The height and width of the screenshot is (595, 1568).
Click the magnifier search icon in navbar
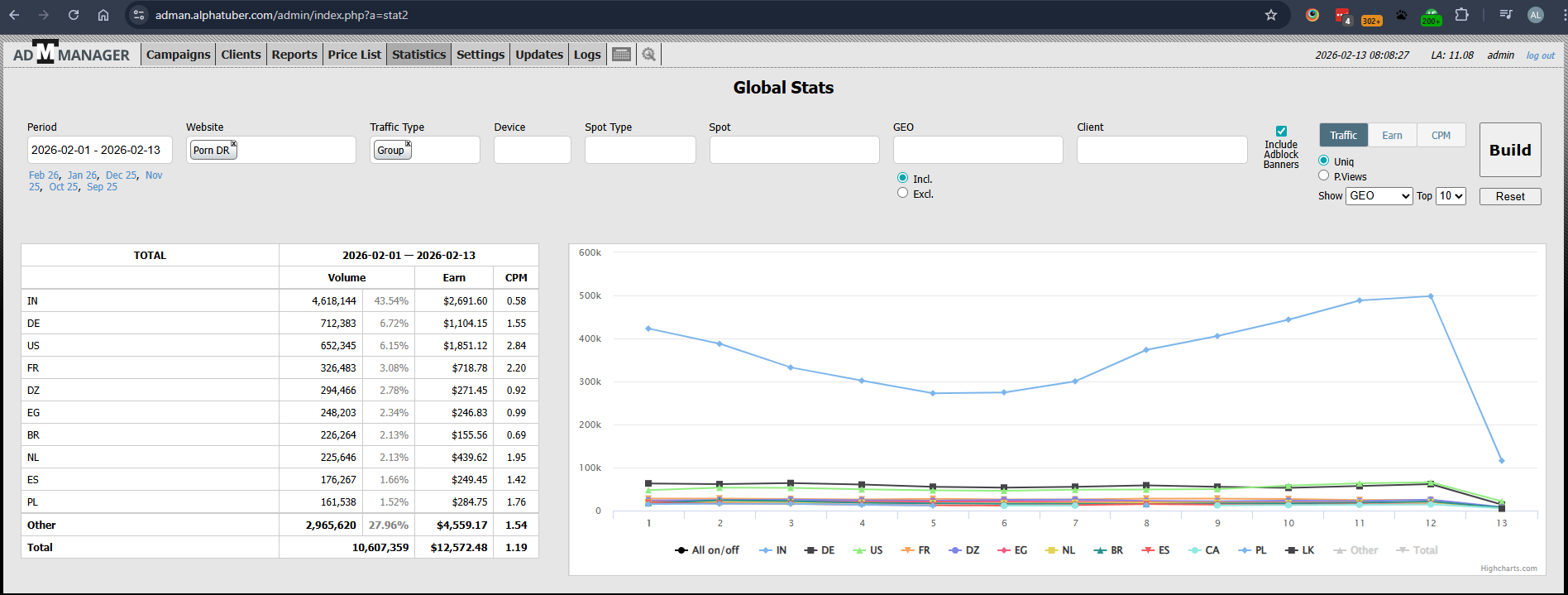click(649, 55)
